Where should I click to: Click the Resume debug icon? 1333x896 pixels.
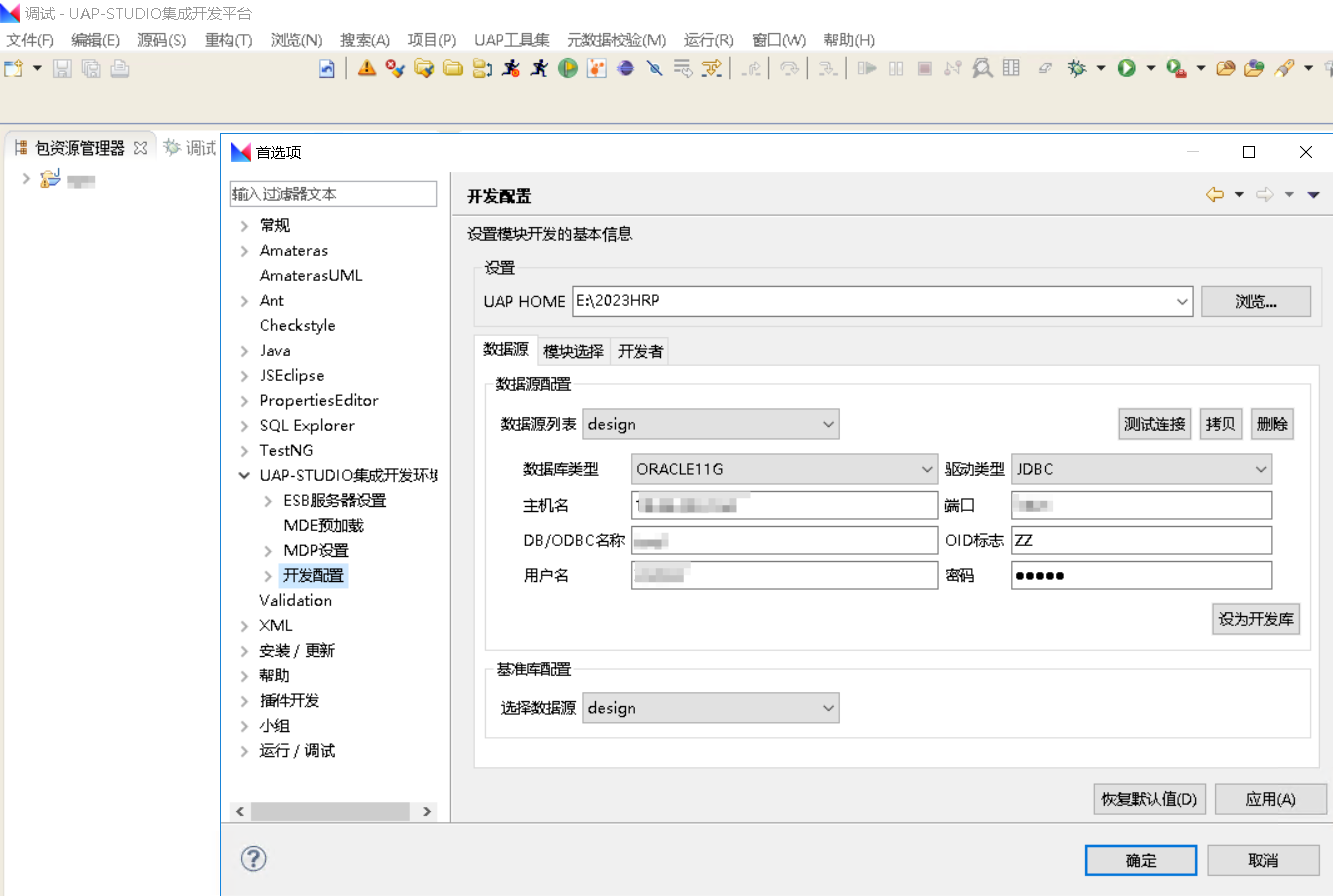(868, 68)
